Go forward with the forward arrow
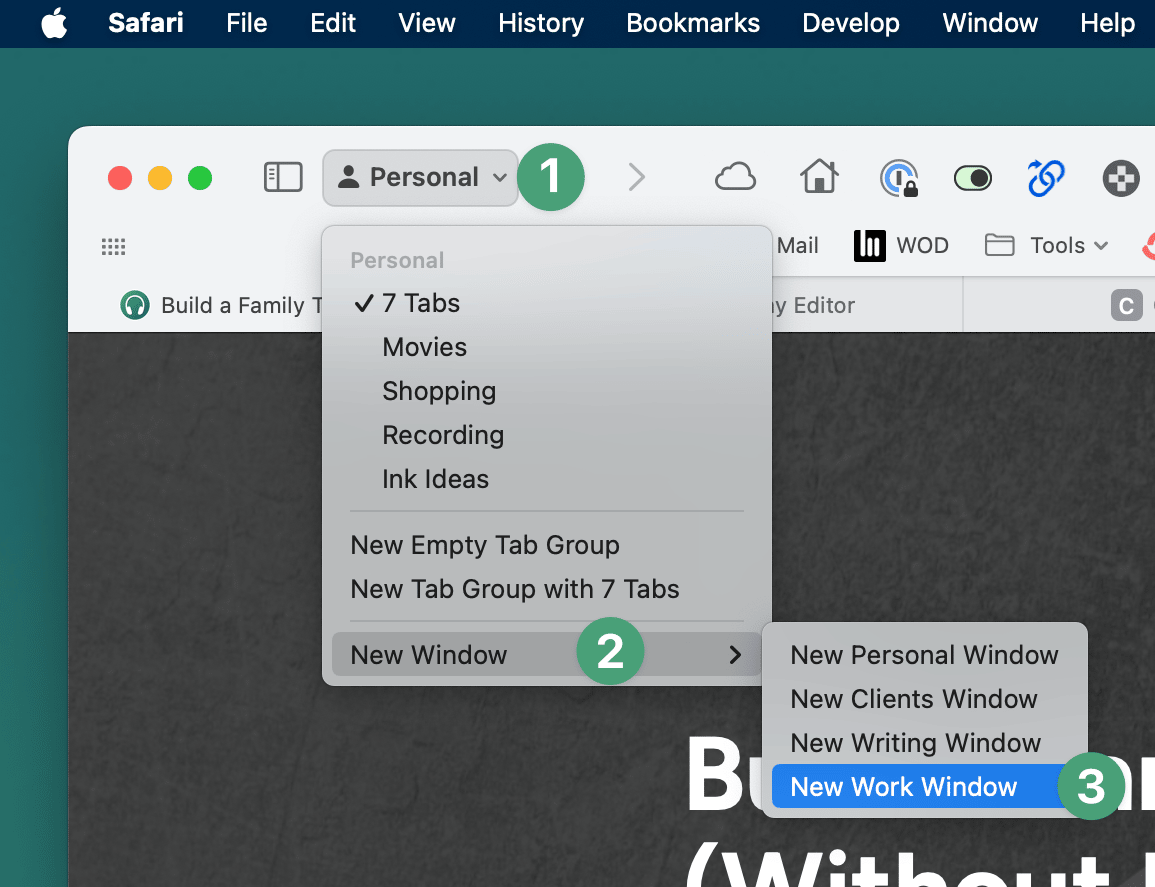This screenshot has height=887, width=1155. pos(637,178)
